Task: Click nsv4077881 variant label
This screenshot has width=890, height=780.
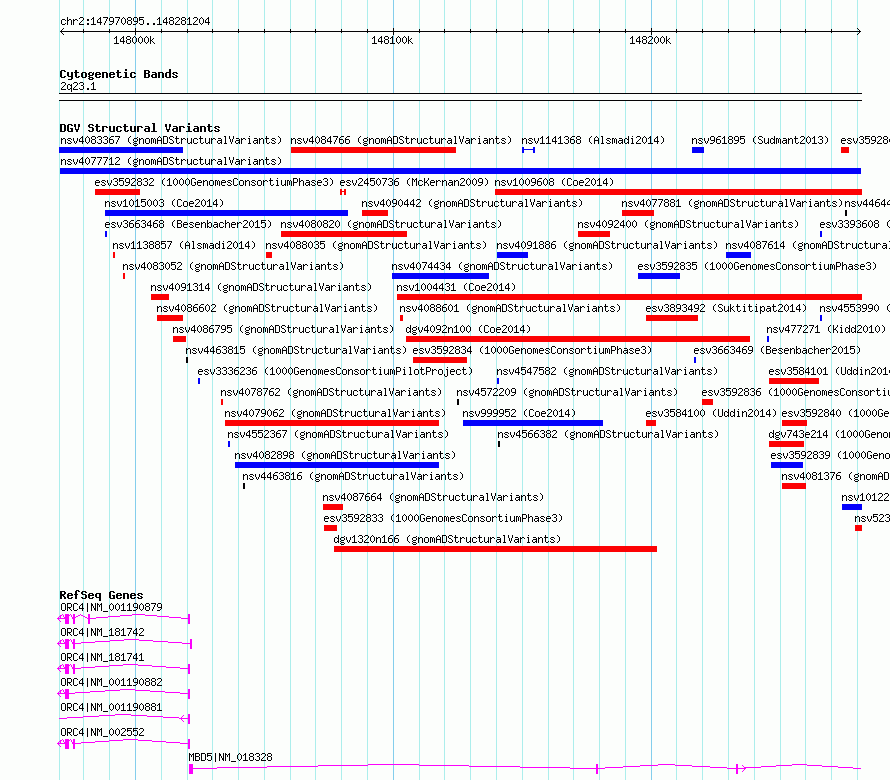Action: coord(732,203)
